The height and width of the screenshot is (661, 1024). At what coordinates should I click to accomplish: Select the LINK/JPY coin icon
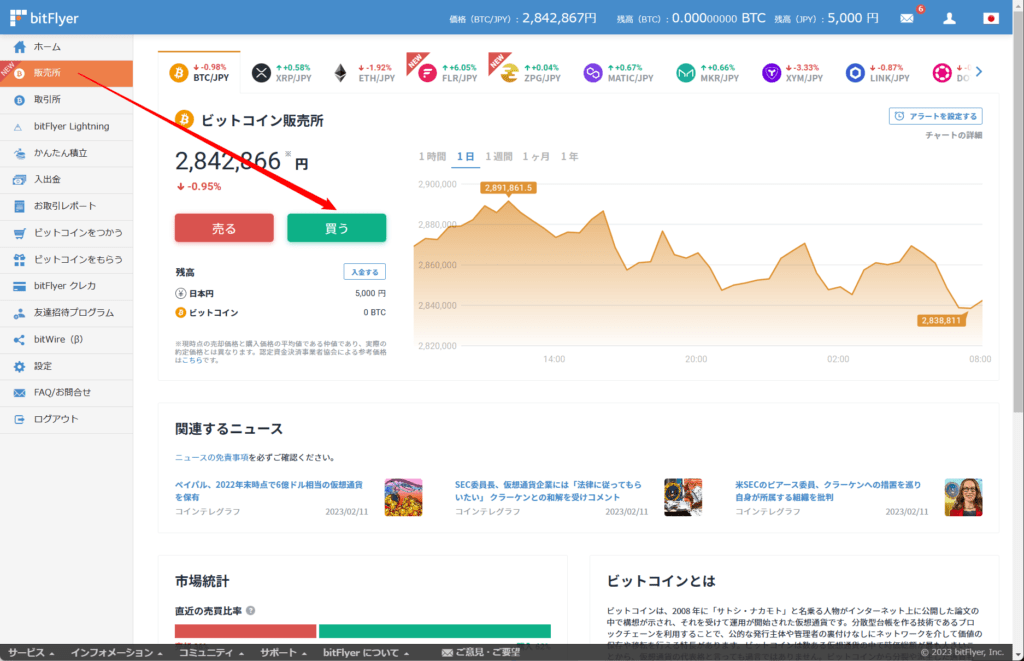click(x=855, y=73)
